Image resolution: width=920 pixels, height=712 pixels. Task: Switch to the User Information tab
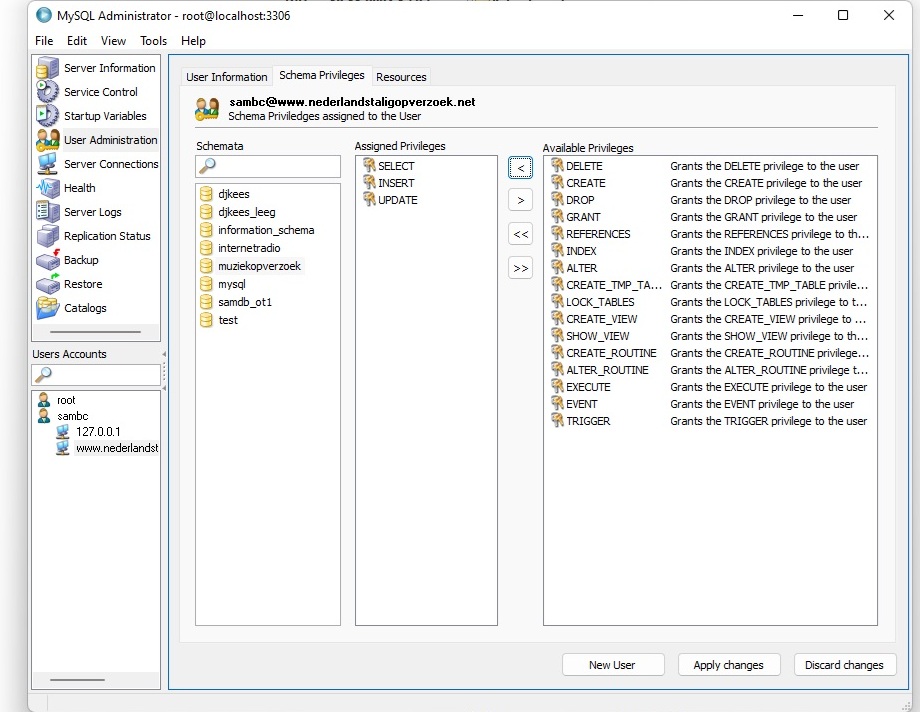coord(227,77)
